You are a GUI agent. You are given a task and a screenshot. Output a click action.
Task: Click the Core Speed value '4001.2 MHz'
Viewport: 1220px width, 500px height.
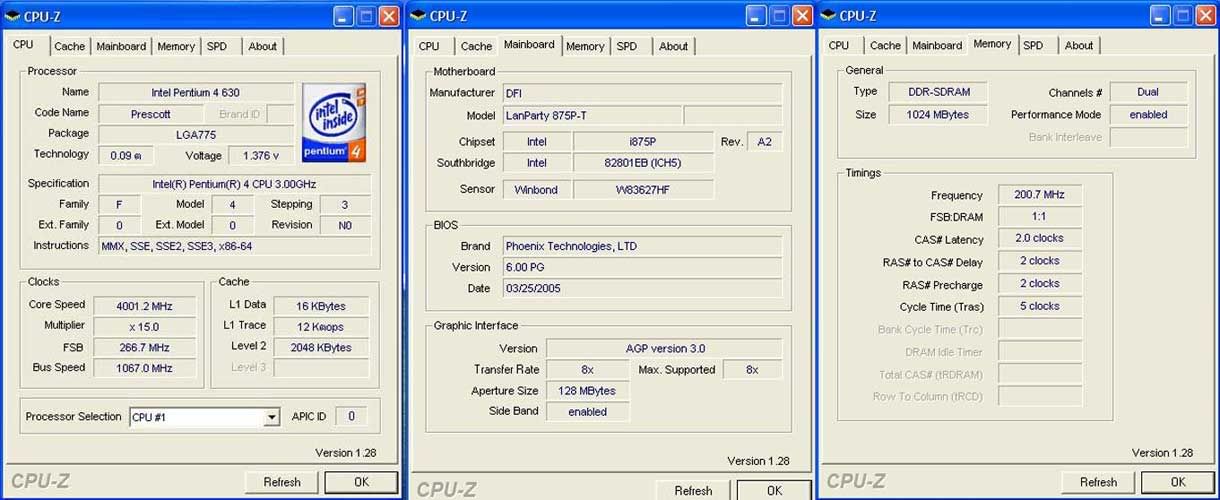[145, 305]
